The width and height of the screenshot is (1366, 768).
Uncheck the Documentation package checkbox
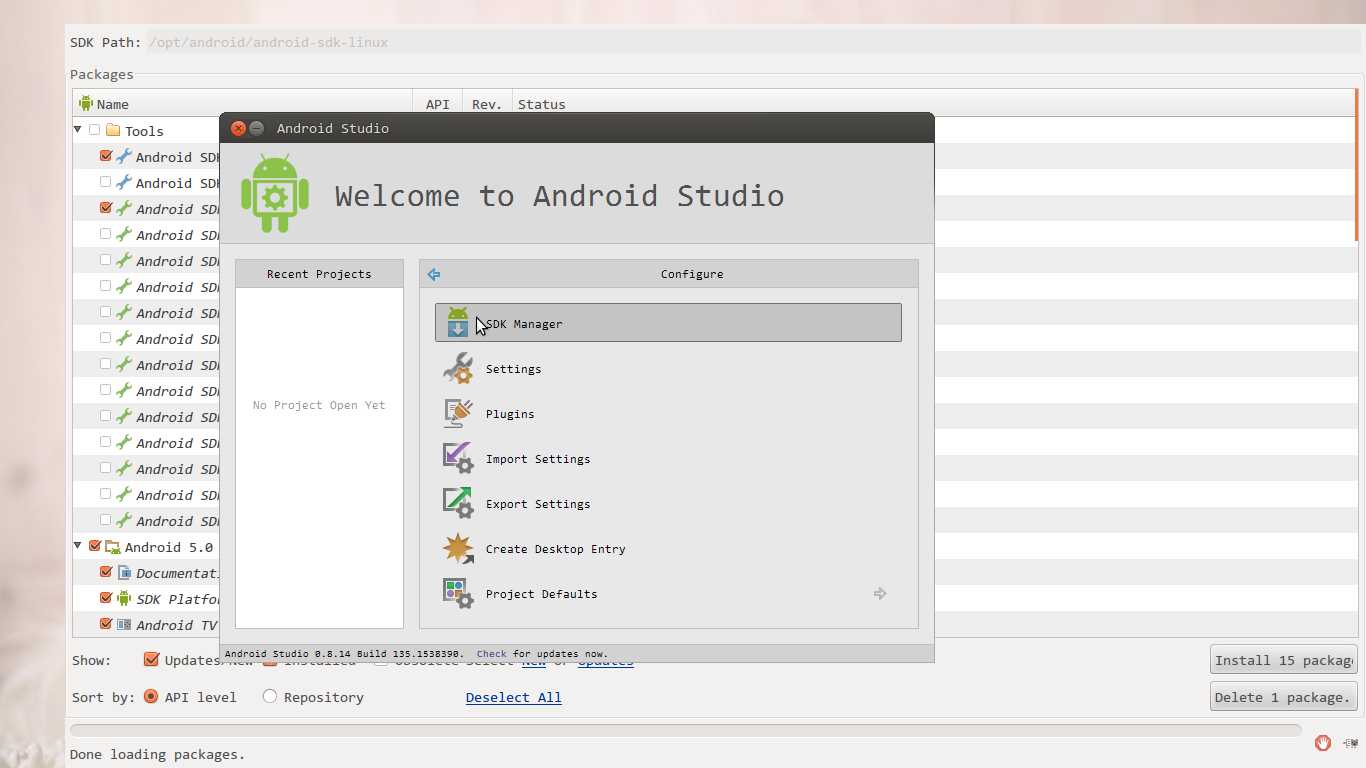pyautogui.click(x=106, y=572)
